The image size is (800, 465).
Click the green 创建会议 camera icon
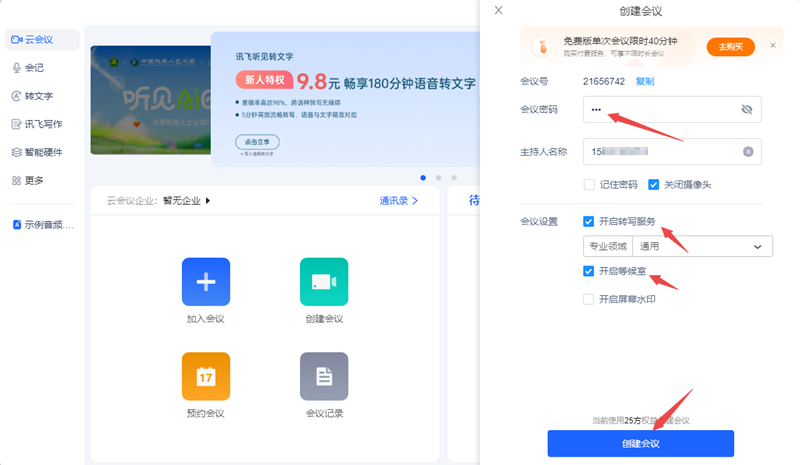(324, 282)
